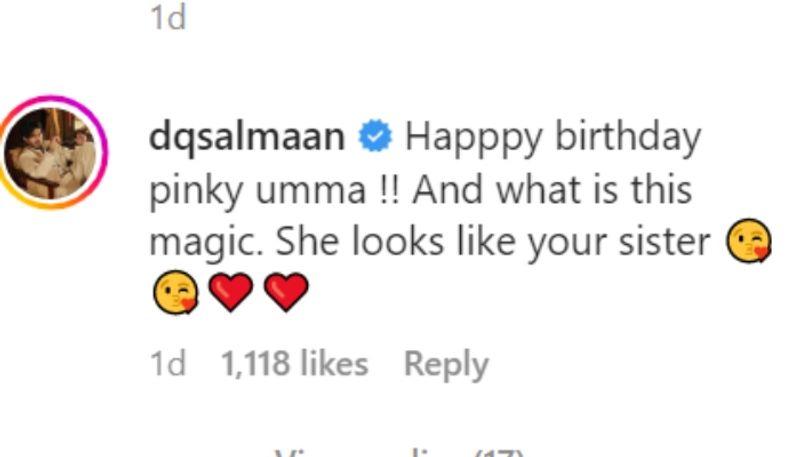Viewport: 800px width, 457px height.
Task: Open dqsalmaan's profile picture story
Action: pos(52,152)
